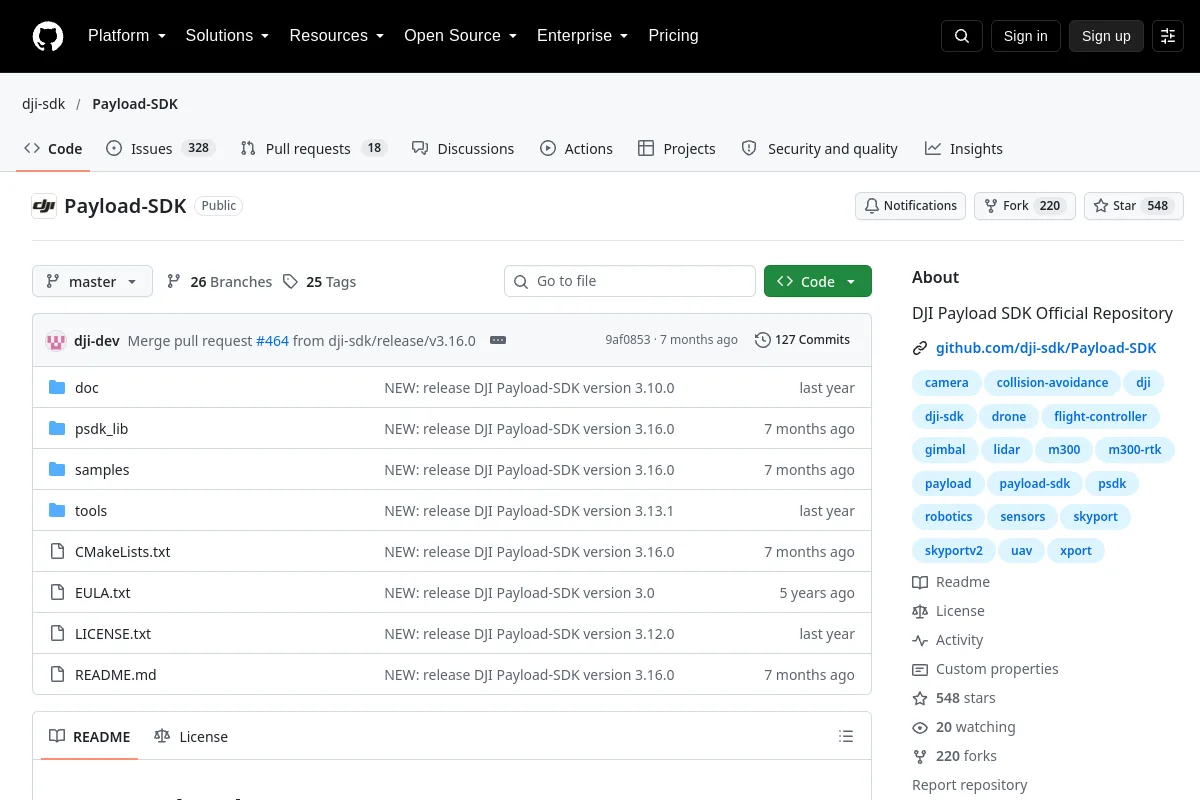Image resolution: width=1200 pixels, height=800 pixels.
Task: Click the DJI repository avatar icon
Action: [x=44, y=206]
